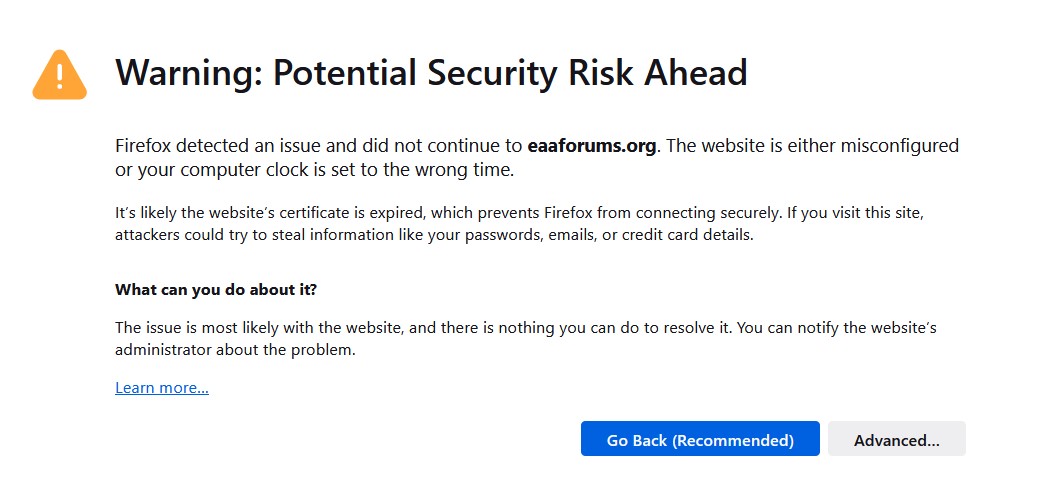Viewport: 1039px width, 485px height.
Task: Open the Learn more... link
Action: point(162,388)
